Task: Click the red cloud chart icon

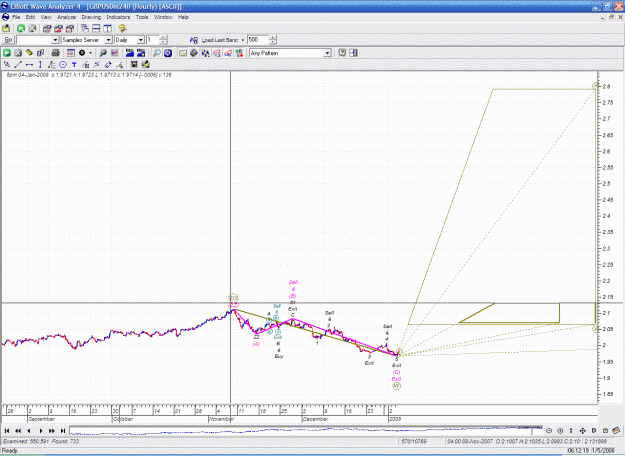Action: (228, 53)
